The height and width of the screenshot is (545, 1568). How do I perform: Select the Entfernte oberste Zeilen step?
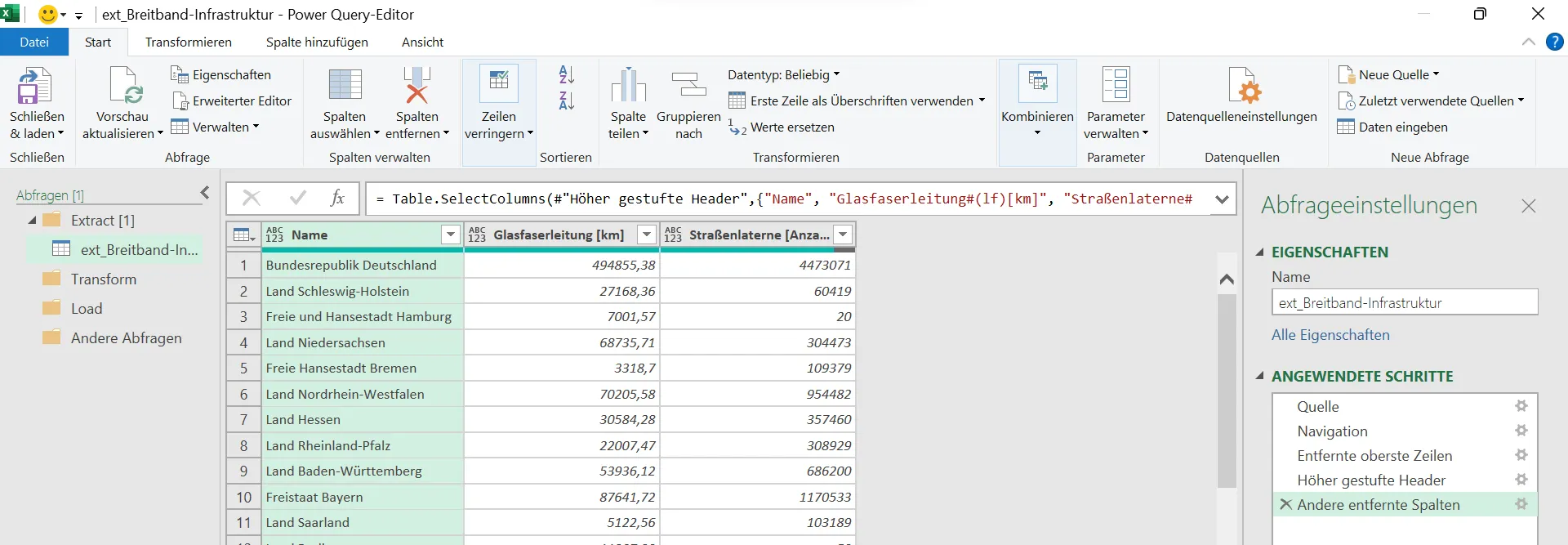[x=1374, y=455]
